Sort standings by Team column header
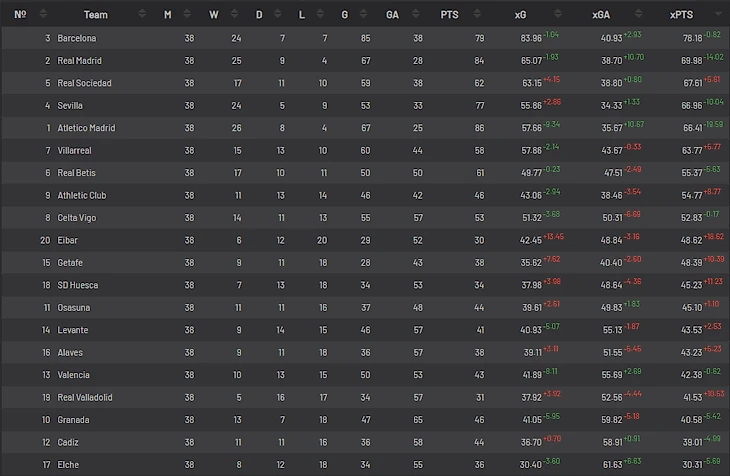This screenshot has width=730, height=476. pyautogui.click(x=96, y=14)
